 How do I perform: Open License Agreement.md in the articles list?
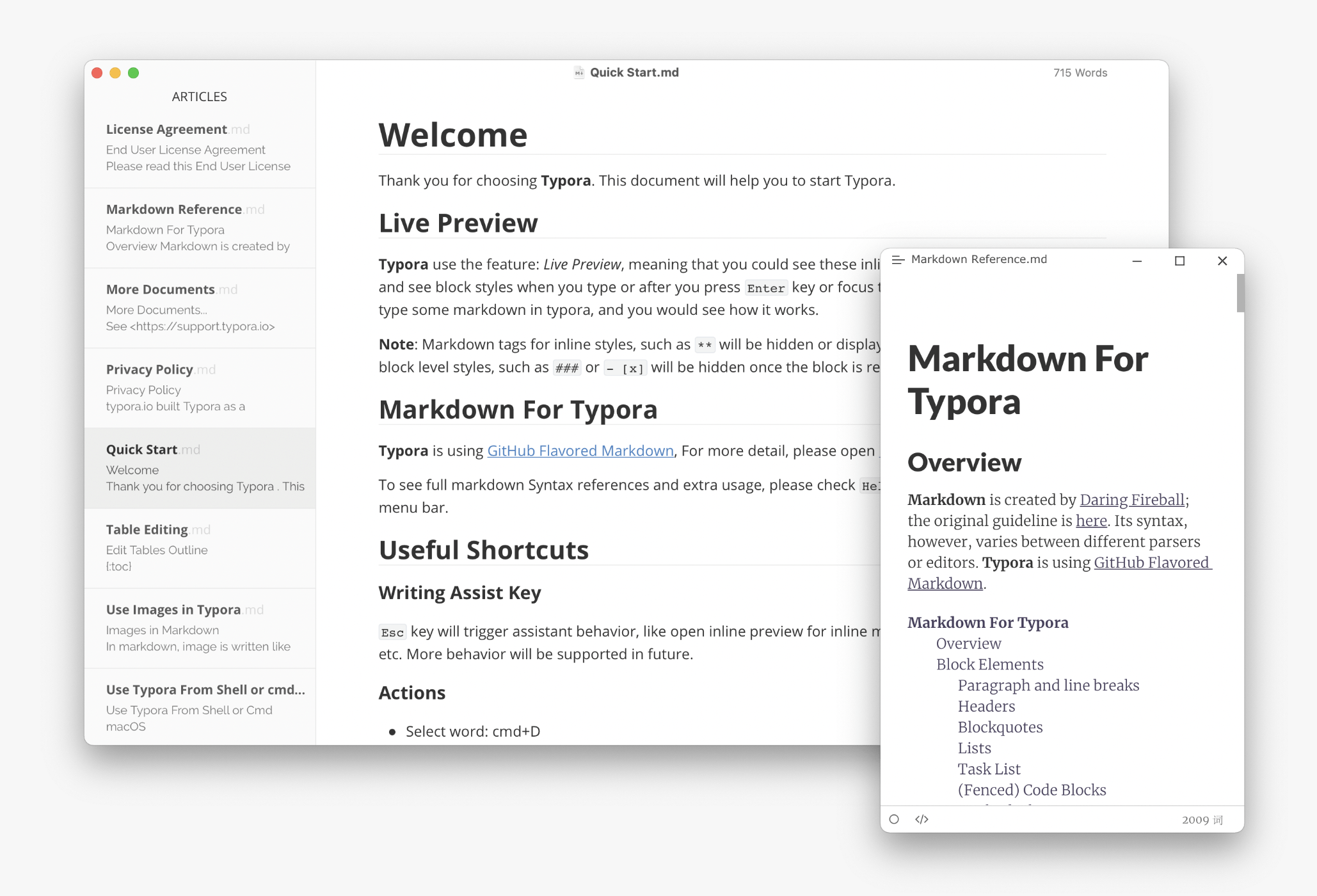tap(200, 147)
